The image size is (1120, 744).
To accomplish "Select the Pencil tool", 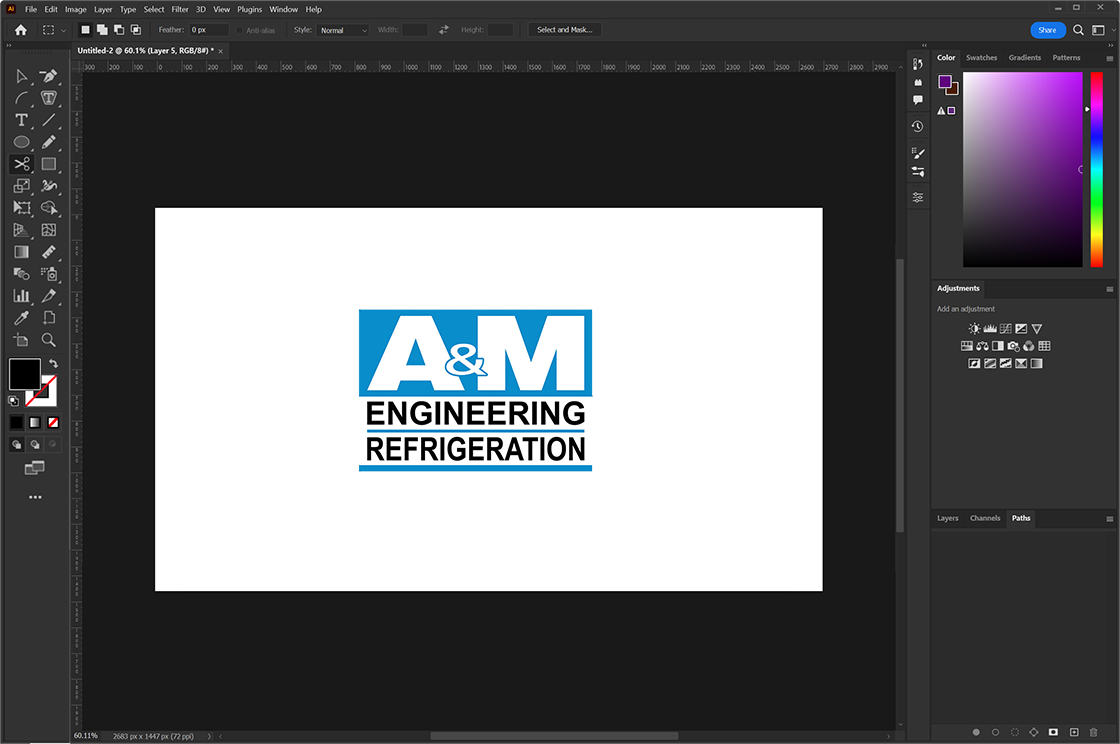I will click(49, 142).
